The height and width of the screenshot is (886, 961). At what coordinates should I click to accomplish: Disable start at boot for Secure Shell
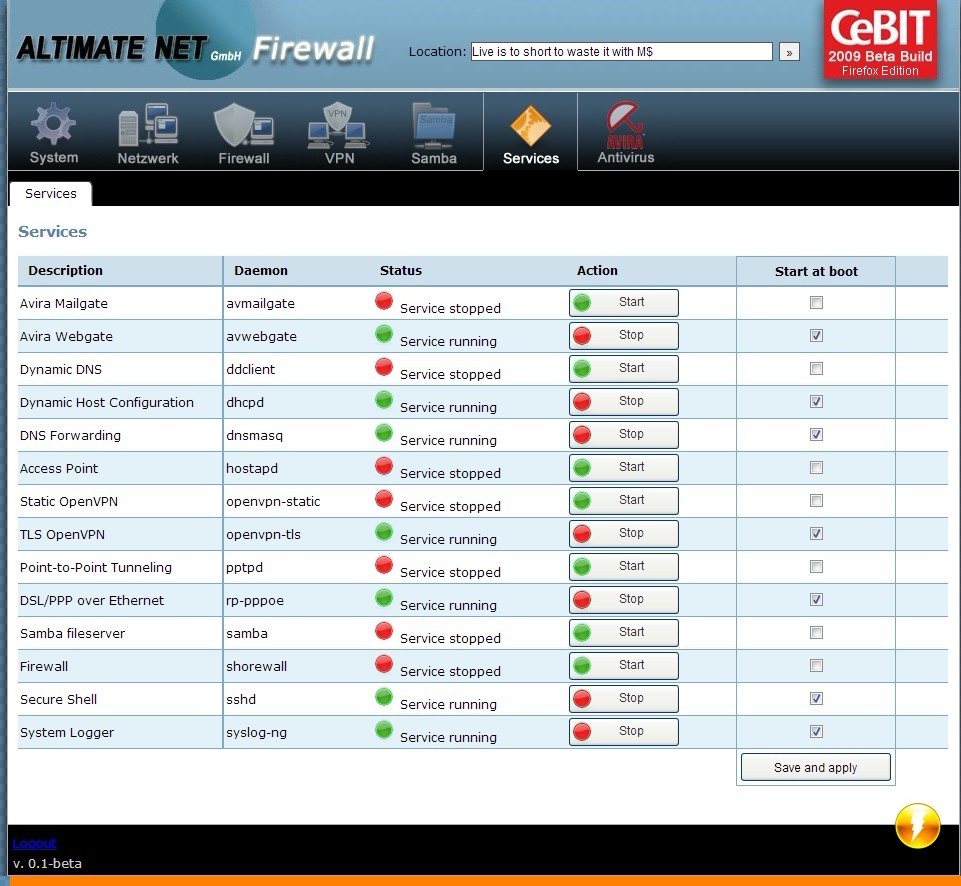point(816,699)
